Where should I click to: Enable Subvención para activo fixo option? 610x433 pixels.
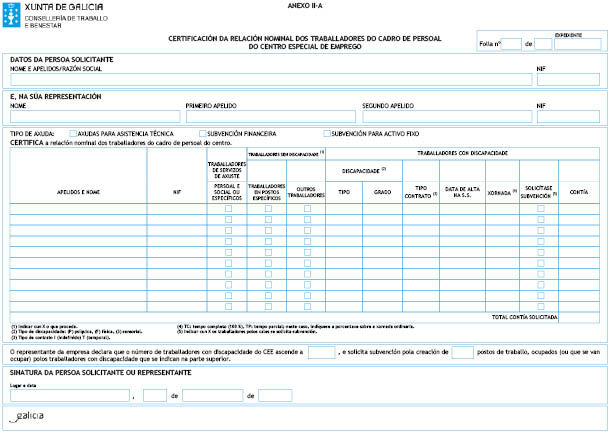327,133
